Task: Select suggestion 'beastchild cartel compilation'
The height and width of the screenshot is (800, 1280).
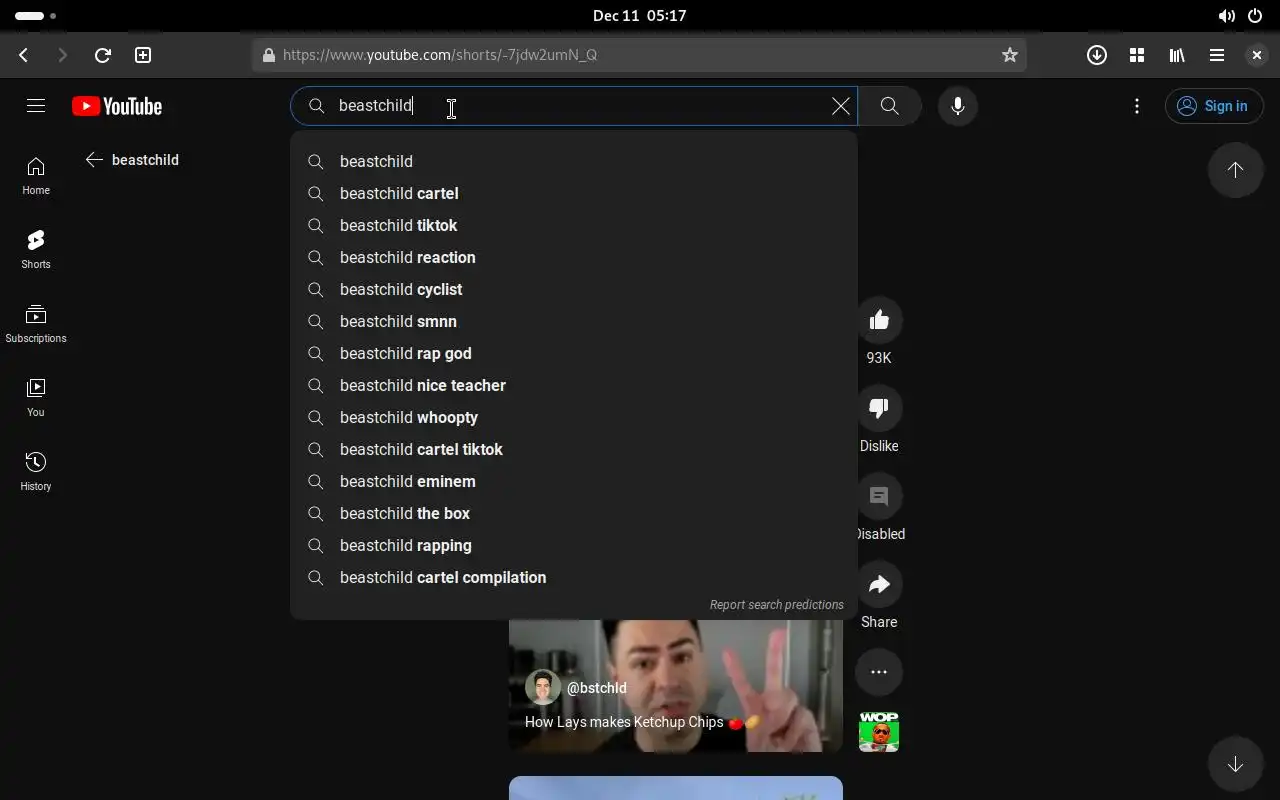Action: point(574,577)
